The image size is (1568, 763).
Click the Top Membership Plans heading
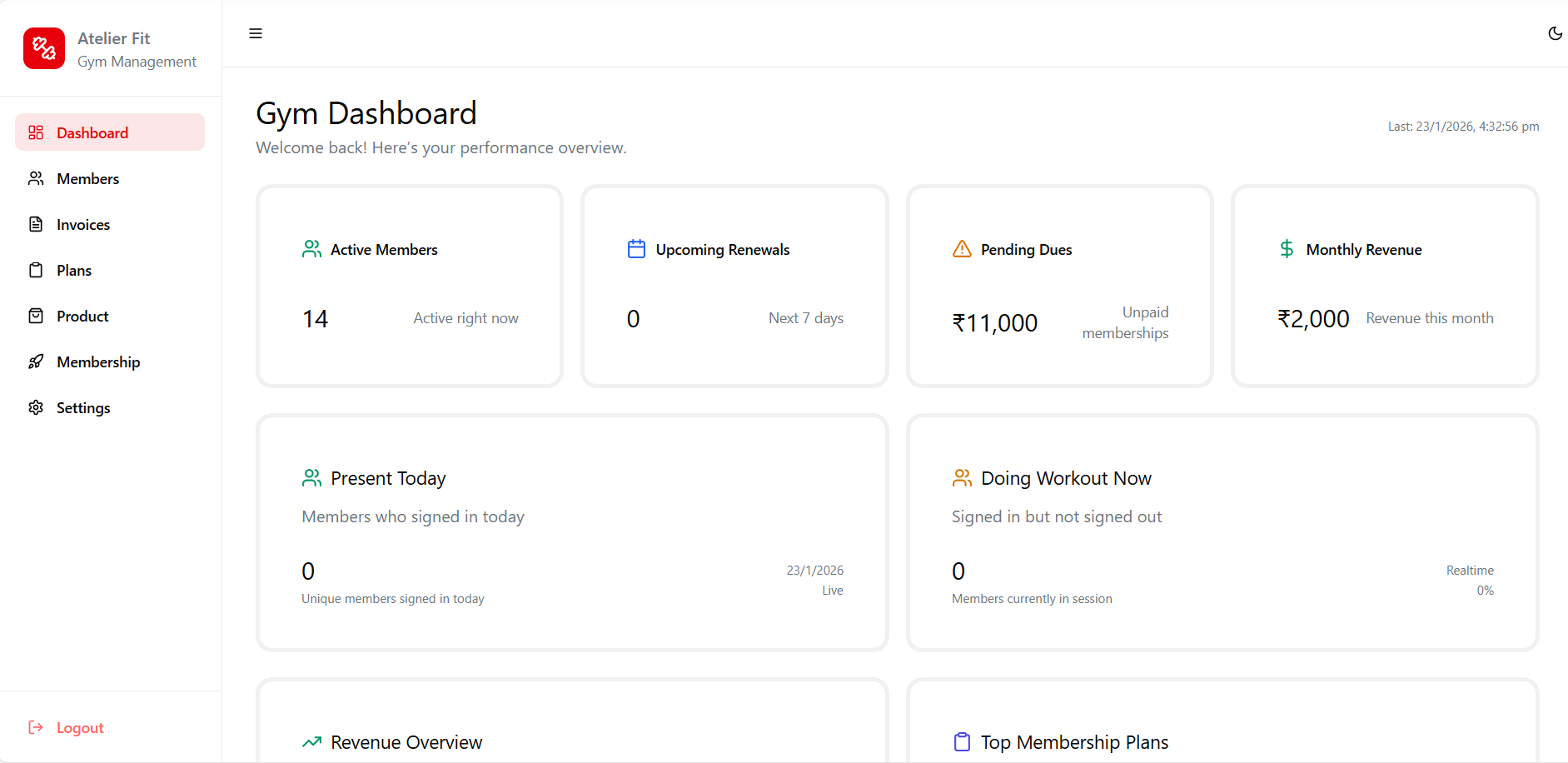[1074, 742]
